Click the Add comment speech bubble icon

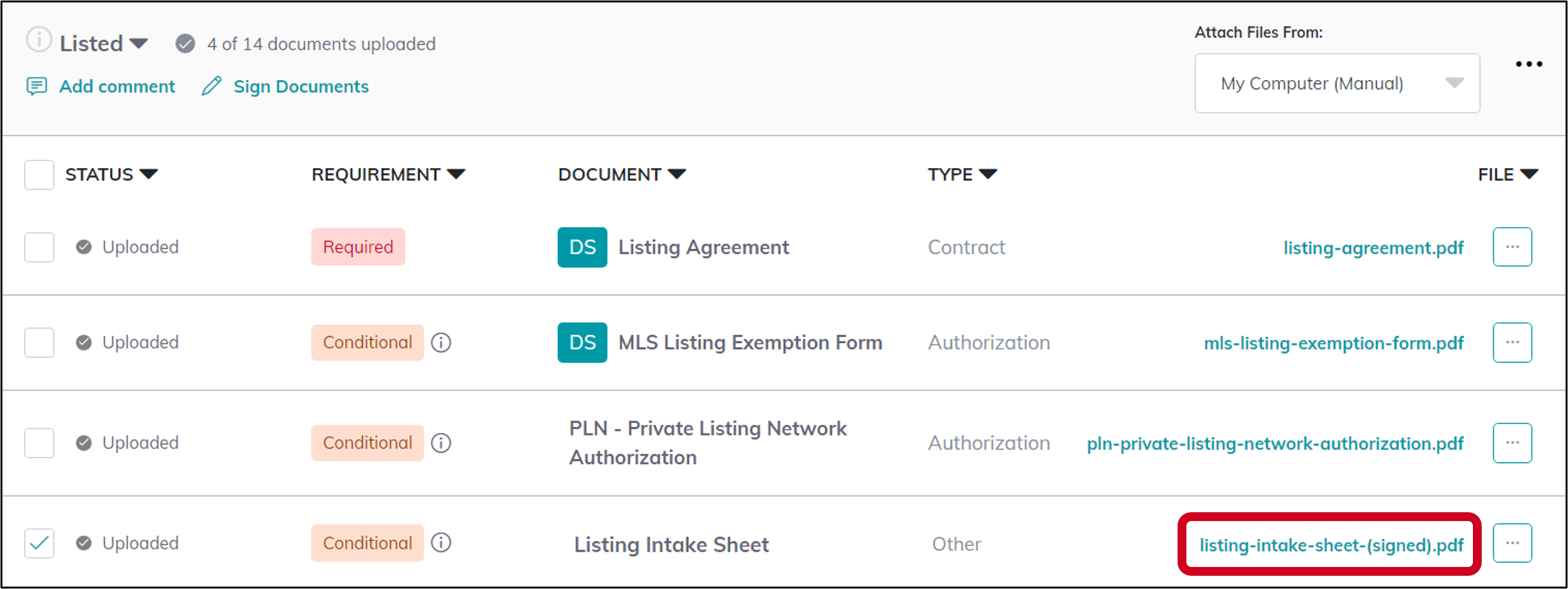[x=37, y=86]
